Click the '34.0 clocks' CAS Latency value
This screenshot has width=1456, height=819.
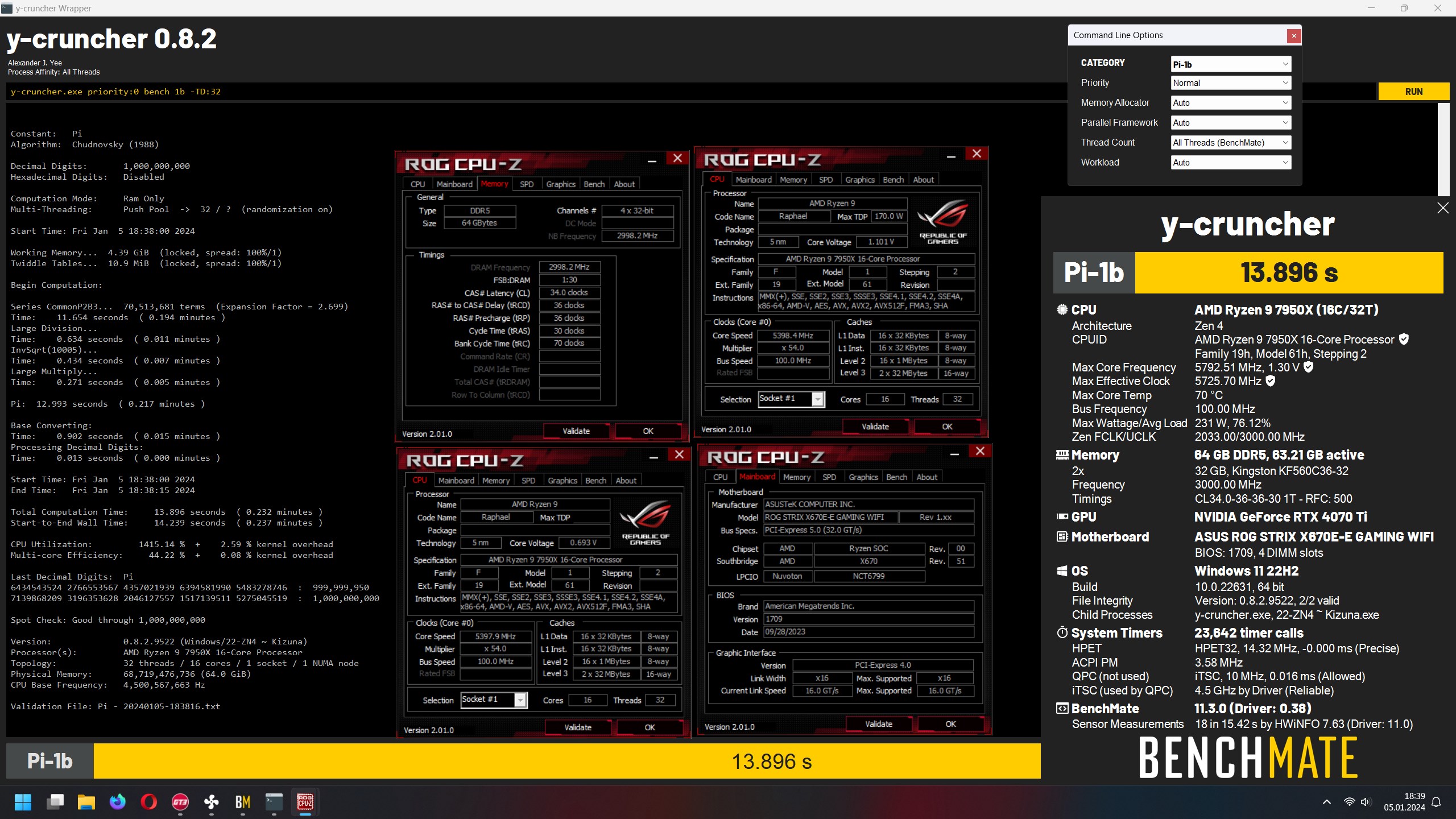click(x=569, y=292)
